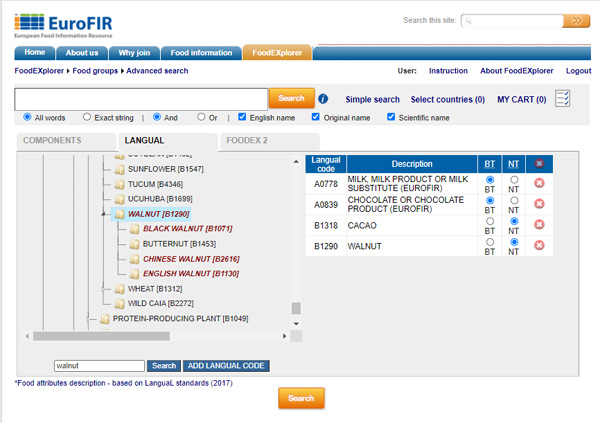Set B1290 WALNUT row to BT
The image size is (600, 423).
click(489, 242)
